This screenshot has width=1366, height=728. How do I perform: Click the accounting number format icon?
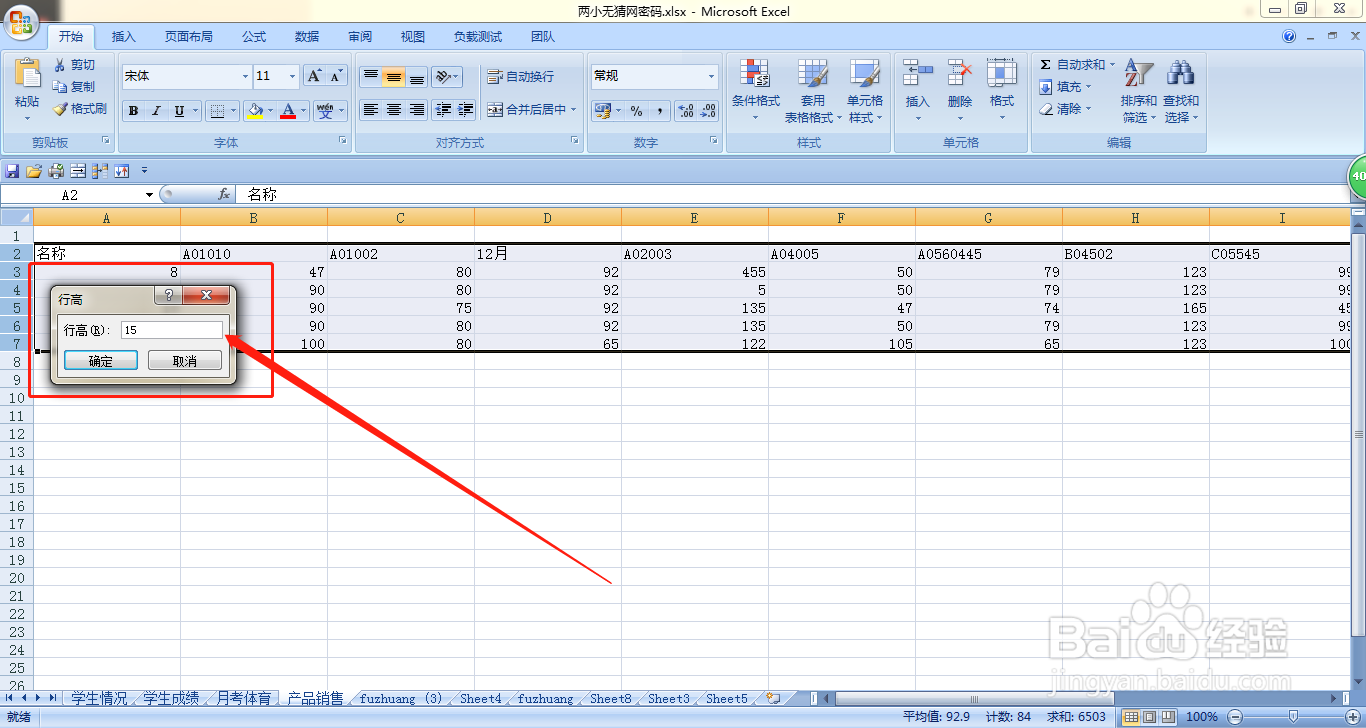click(x=603, y=110)
